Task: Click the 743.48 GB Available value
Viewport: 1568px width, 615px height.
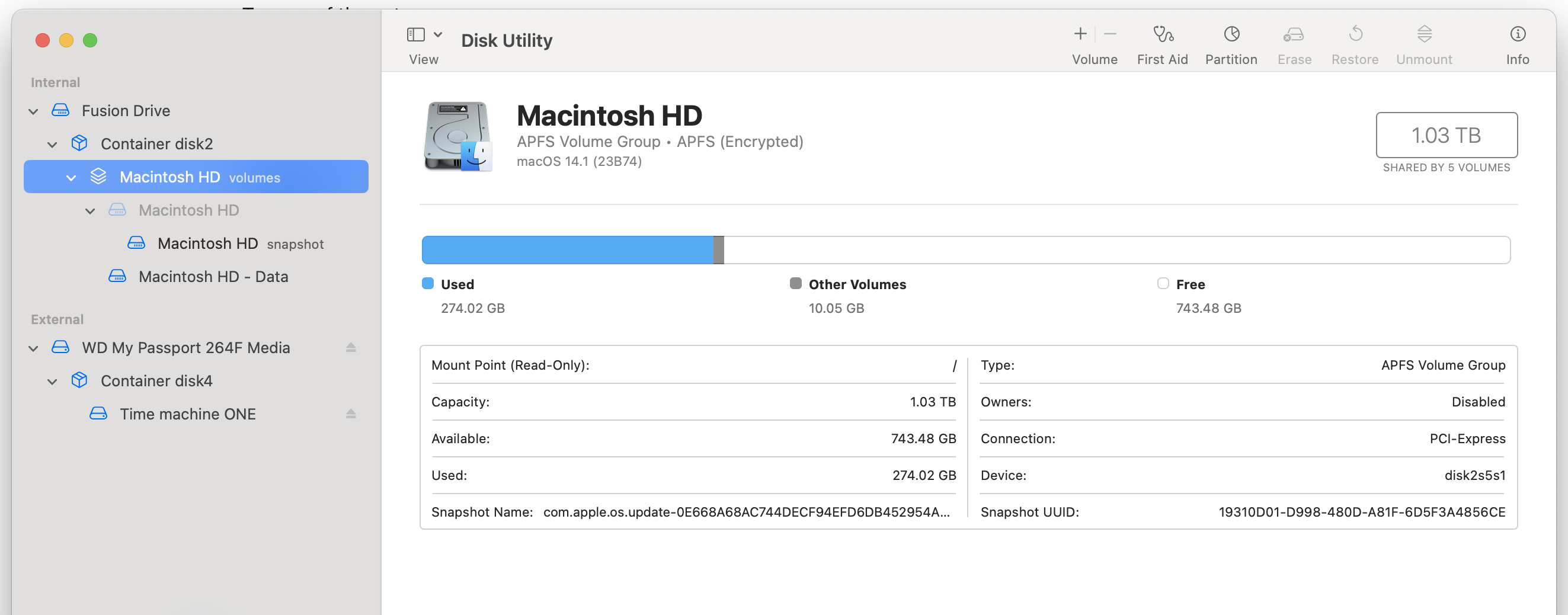Action: (x=923, y=438)
